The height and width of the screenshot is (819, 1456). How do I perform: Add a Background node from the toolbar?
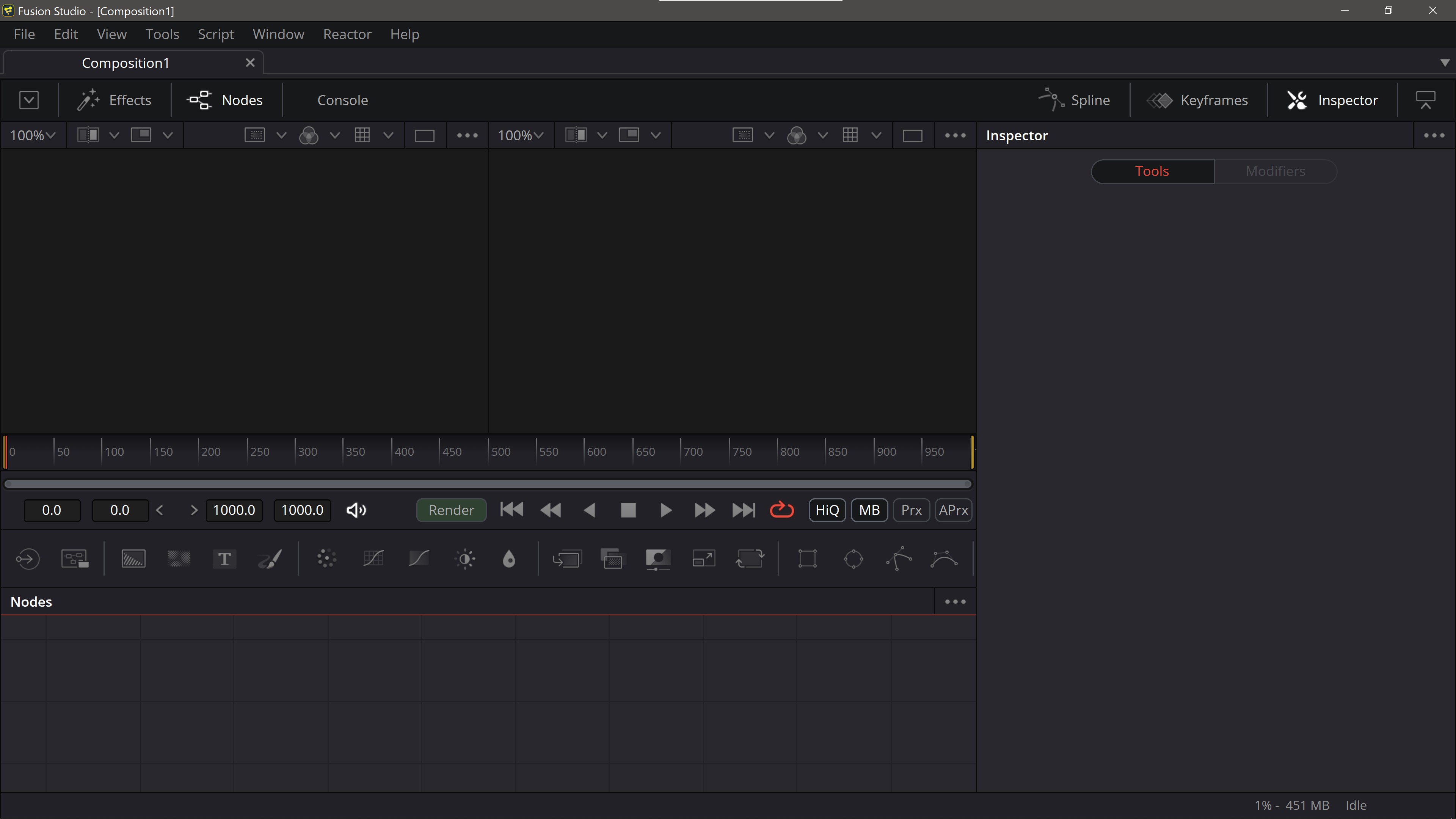(x=133, y=559)
